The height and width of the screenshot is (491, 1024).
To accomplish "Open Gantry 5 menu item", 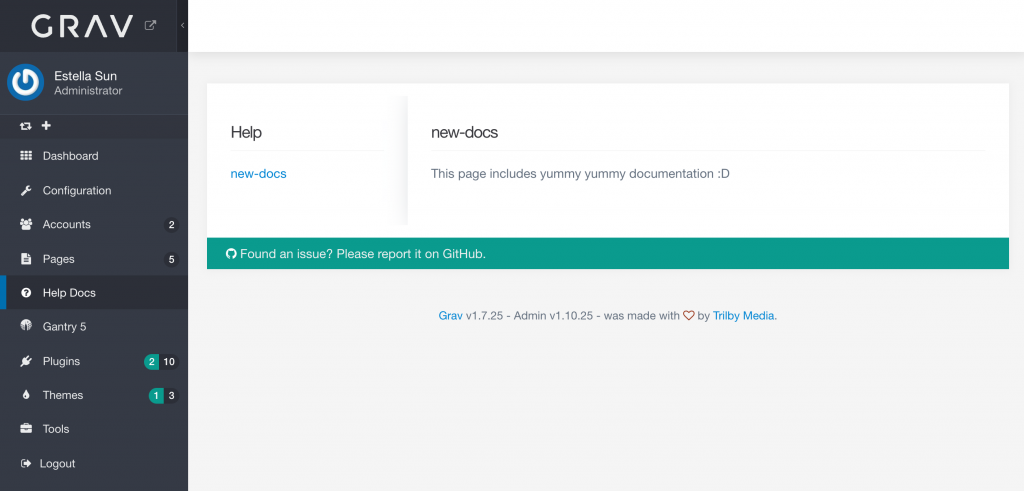I will click(94, 326).
